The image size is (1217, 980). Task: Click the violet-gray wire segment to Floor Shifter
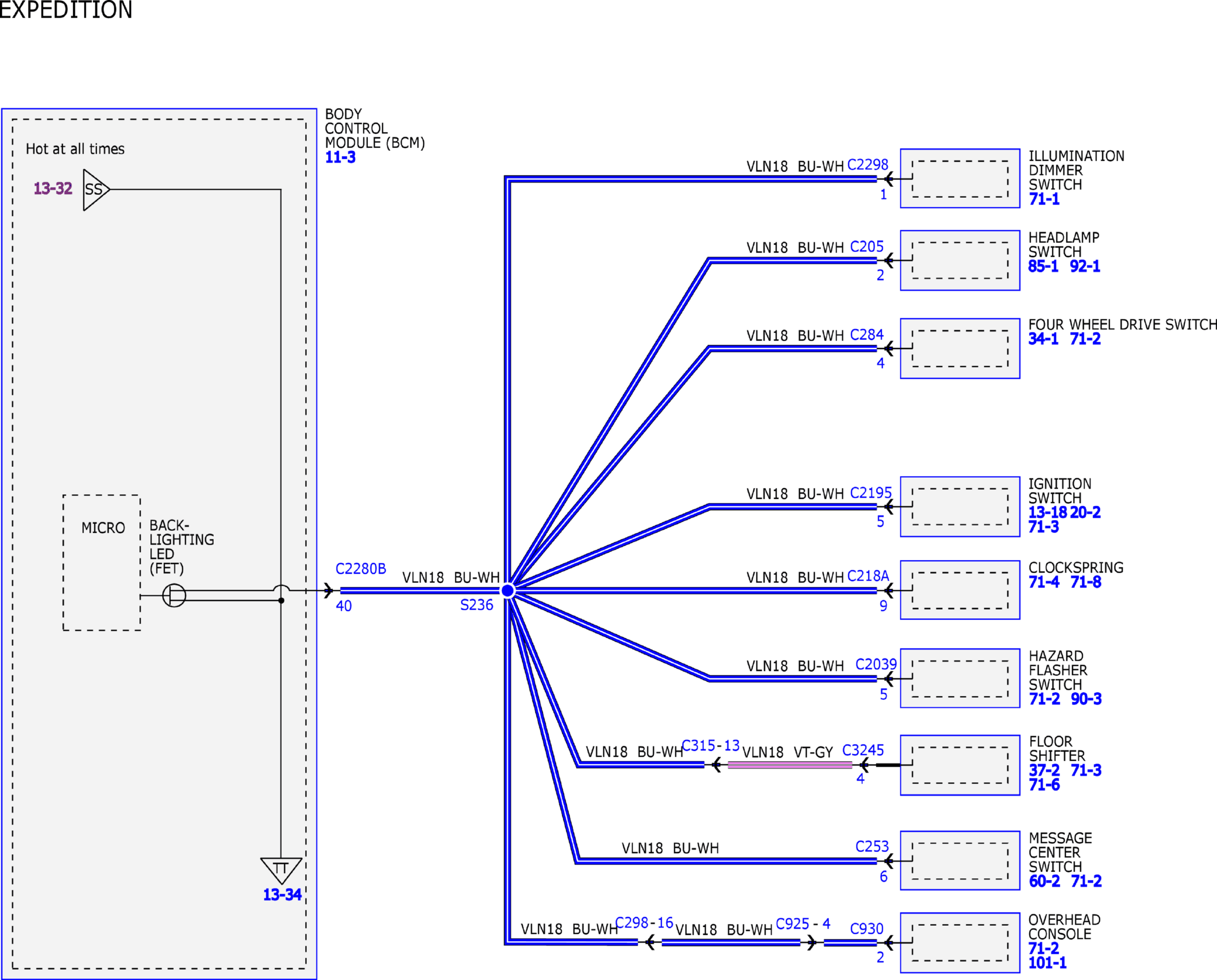tap(790, 765)
